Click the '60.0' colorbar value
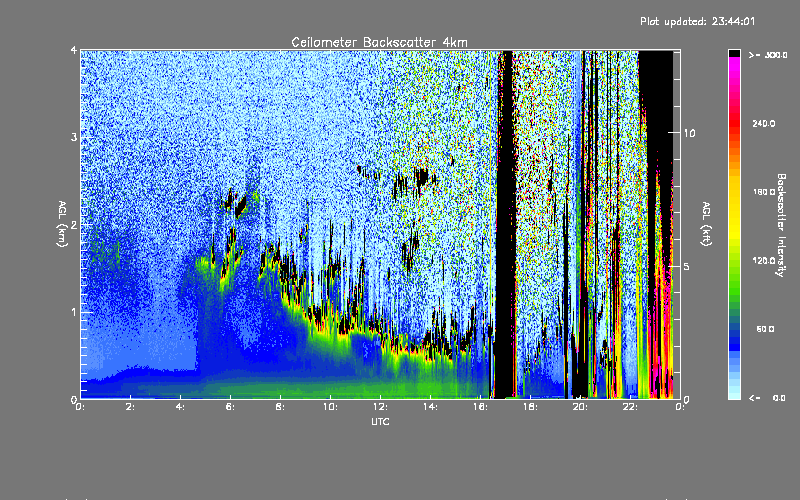The width and height of the screenshot is (800, 500). [765, 329]
